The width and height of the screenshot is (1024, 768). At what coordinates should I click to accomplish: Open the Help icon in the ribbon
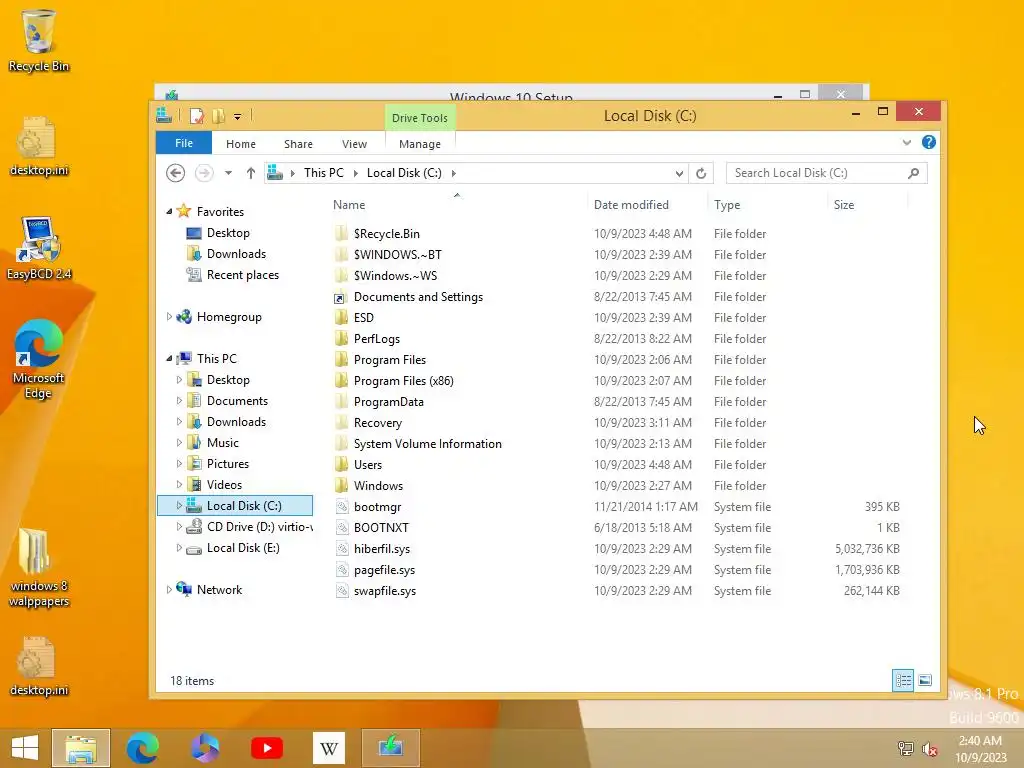click(929, 142)
